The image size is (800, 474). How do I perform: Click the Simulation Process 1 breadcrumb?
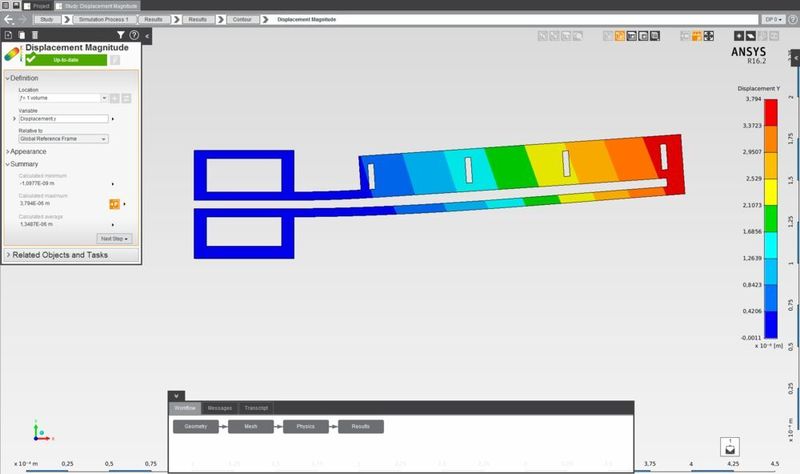pyautogui.click(x=104, y=19)
